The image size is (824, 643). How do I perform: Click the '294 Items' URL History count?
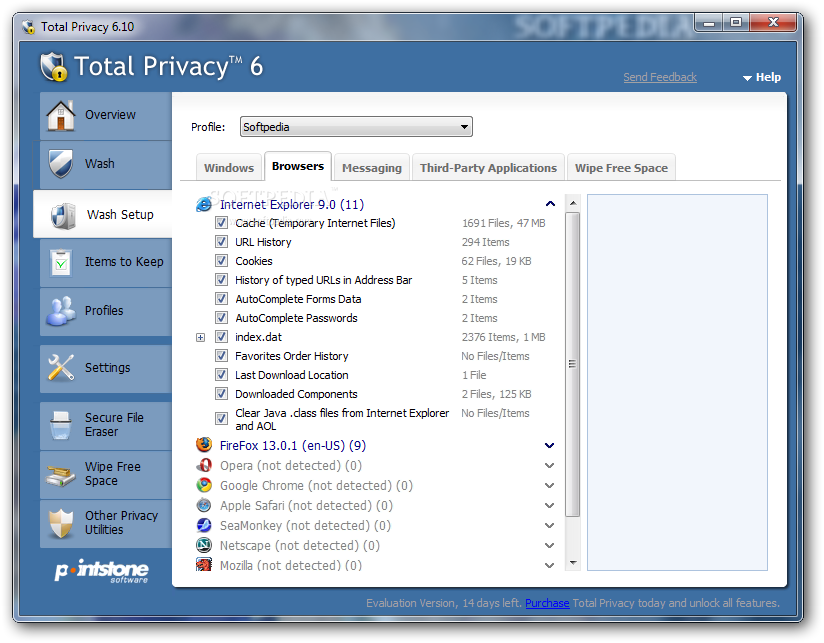[486, 242]
